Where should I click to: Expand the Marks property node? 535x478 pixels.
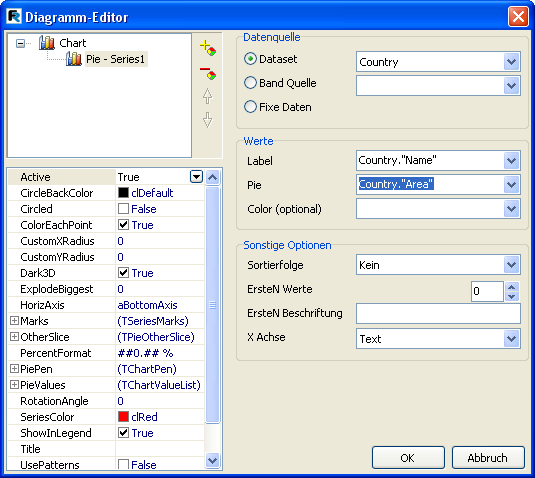click(14, 320)
